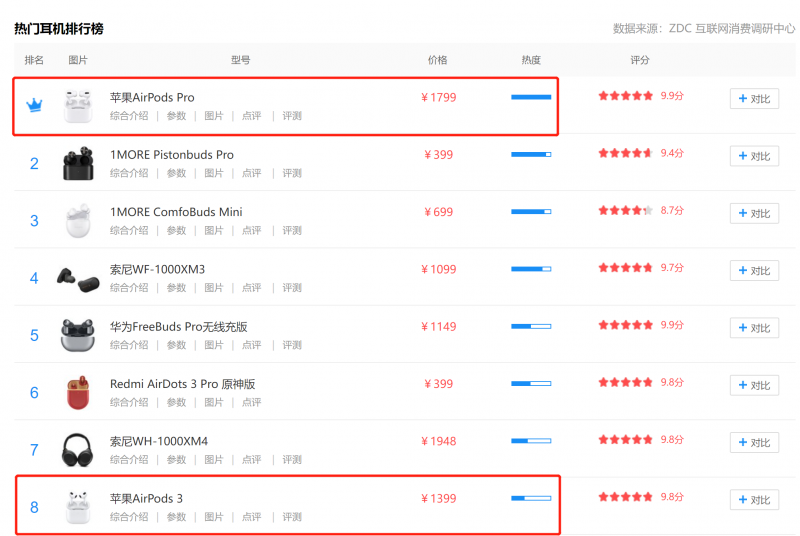Click 对比 button for 1MORE ComfoBuds Mini
The height and width of the screenshot is (536, 800).
pos(754,213)
